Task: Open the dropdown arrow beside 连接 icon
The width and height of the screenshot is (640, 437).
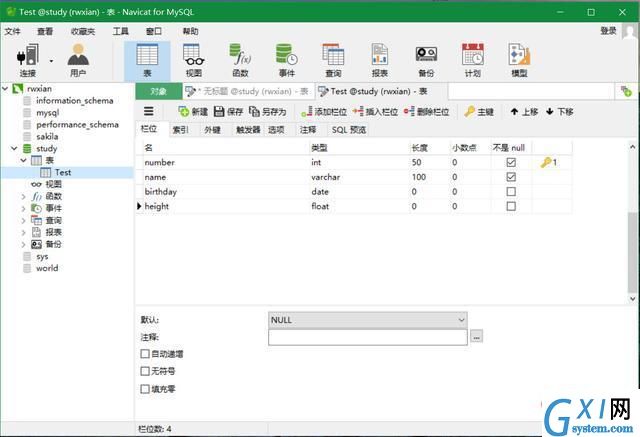Action: coord(51,61)
